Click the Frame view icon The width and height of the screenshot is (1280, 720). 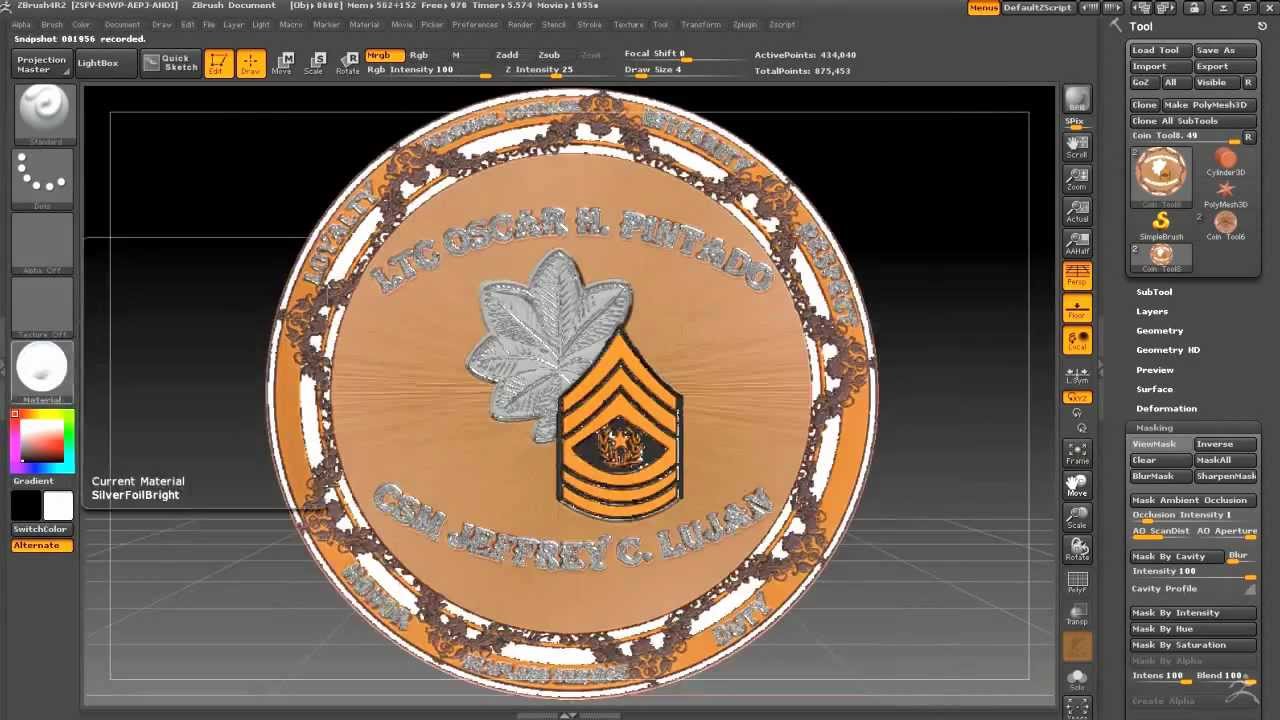(1077, 452)
